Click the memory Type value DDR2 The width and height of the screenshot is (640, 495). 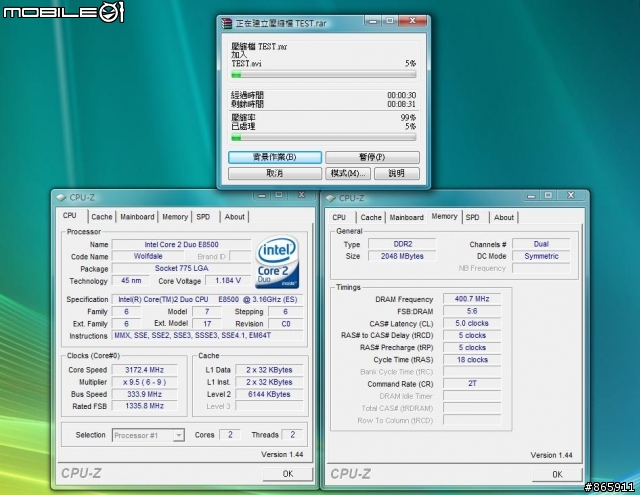tap(402, 244)
